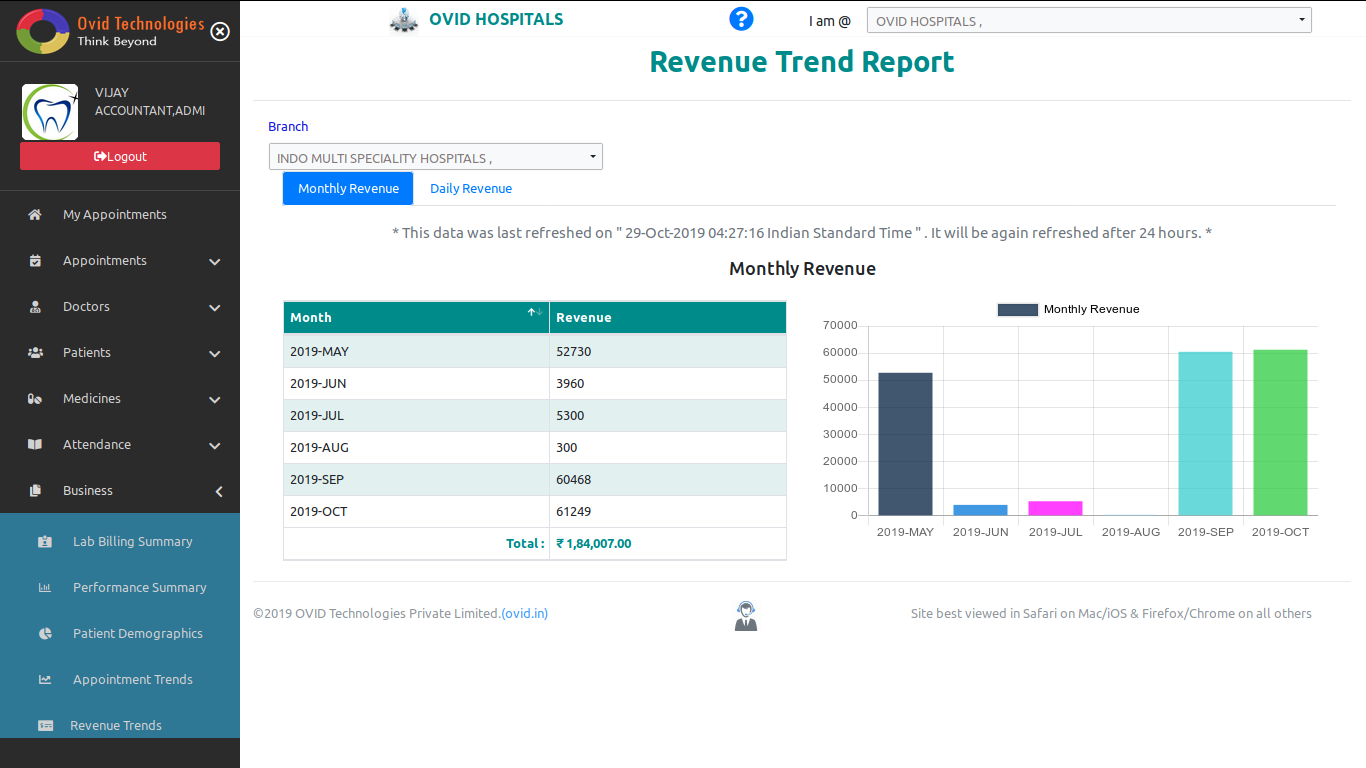1366x768 pixels.
Task: Click the Lab Billing Summary icon
Action: (45, 542)
